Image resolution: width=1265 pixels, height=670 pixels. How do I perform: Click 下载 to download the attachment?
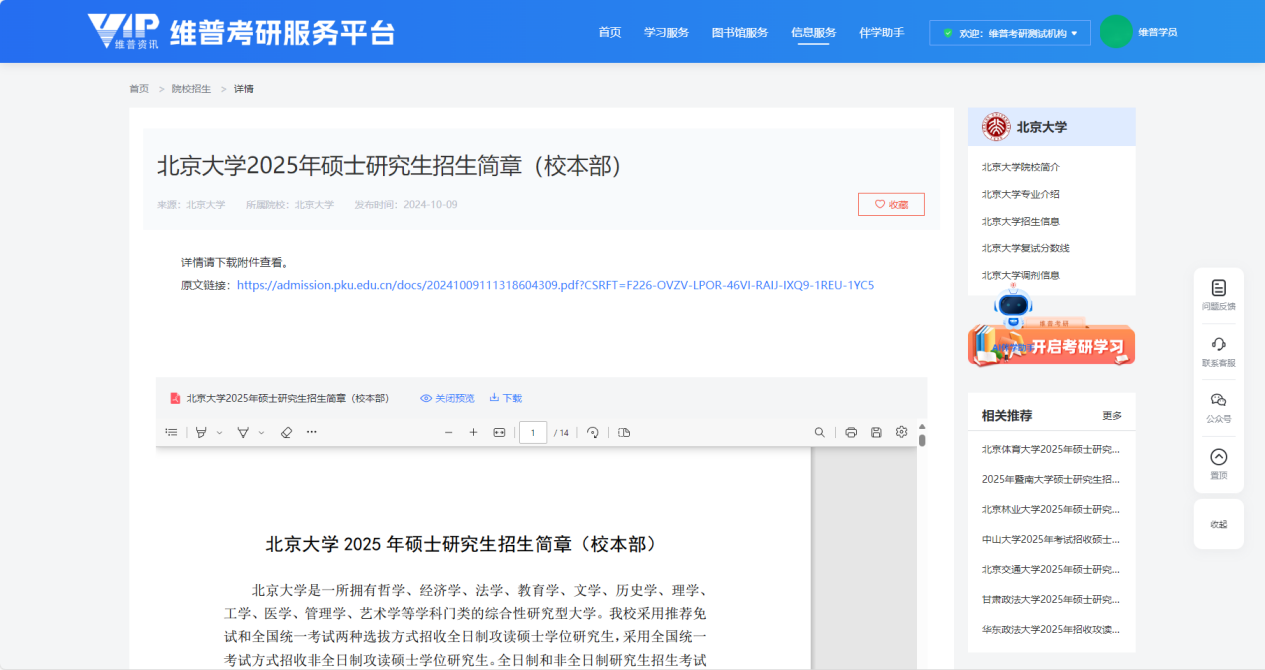click(506, 398)
